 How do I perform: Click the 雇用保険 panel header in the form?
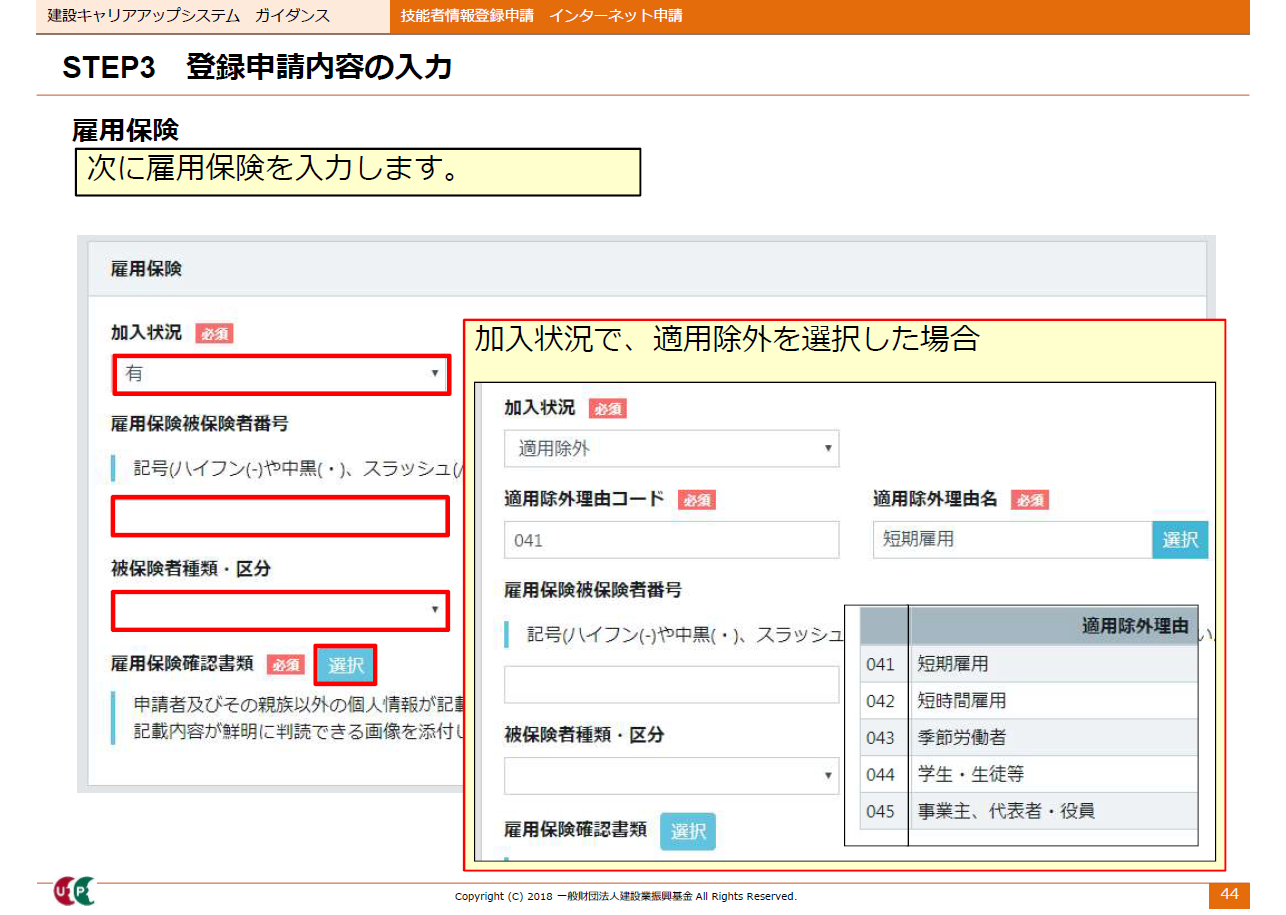click(647, 269)
